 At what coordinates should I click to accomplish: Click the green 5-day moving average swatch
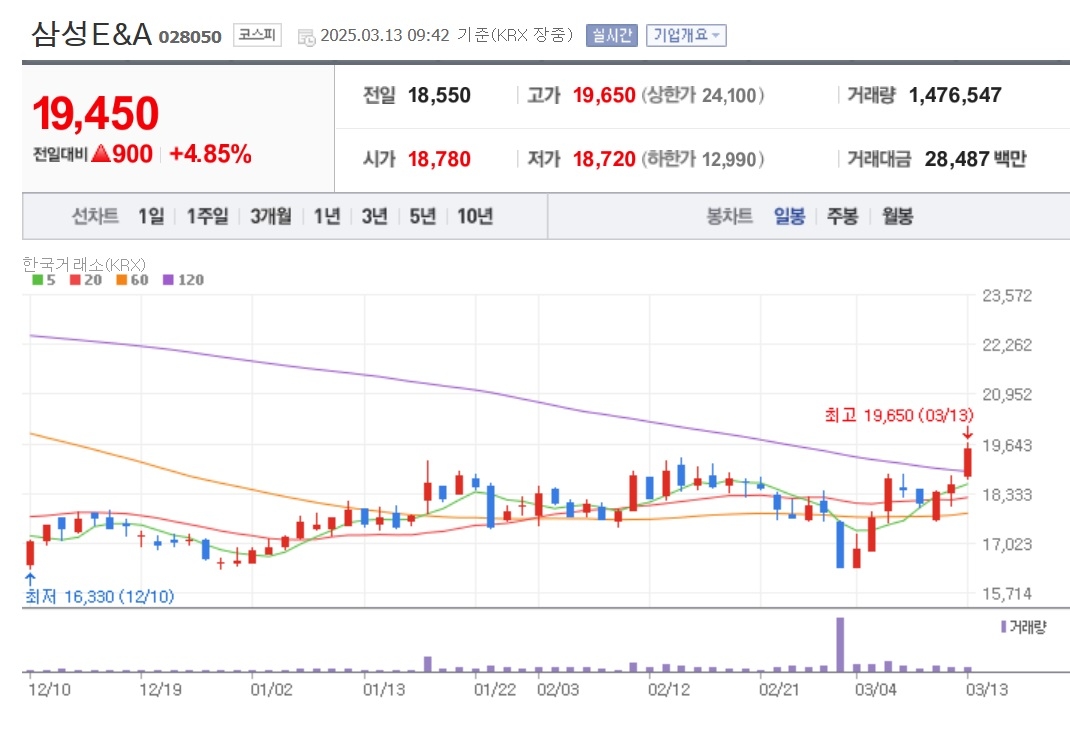pyautogui.click(x=38, y=280)
